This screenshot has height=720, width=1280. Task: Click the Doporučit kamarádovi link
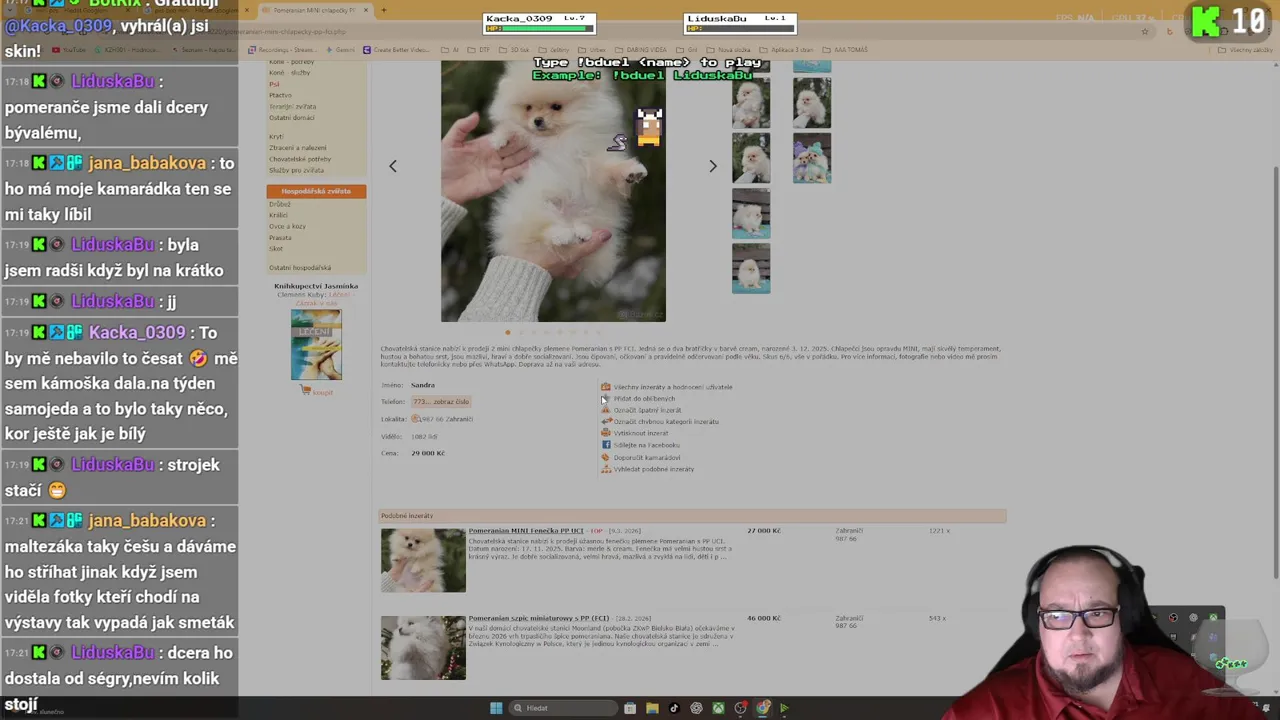(x=647, y=457)
